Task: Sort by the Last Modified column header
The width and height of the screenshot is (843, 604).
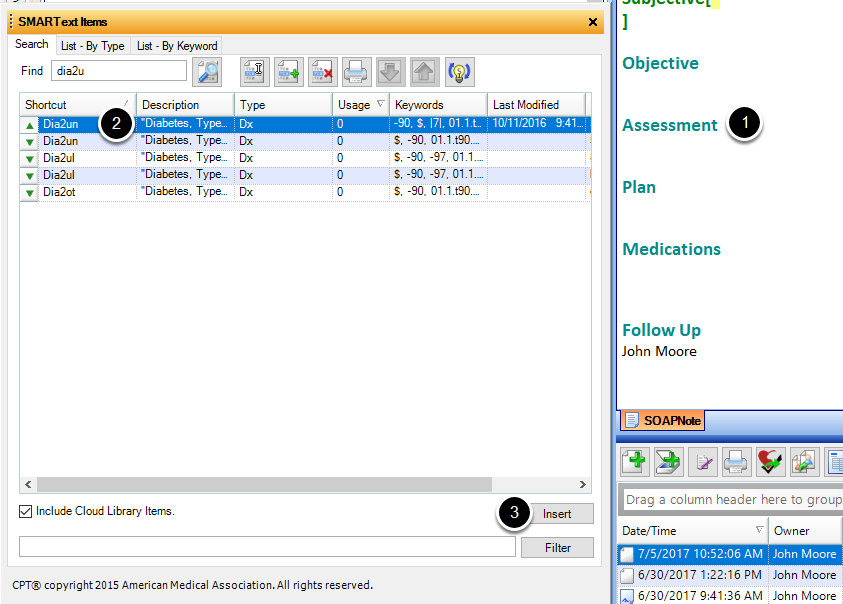Action: 536,105
